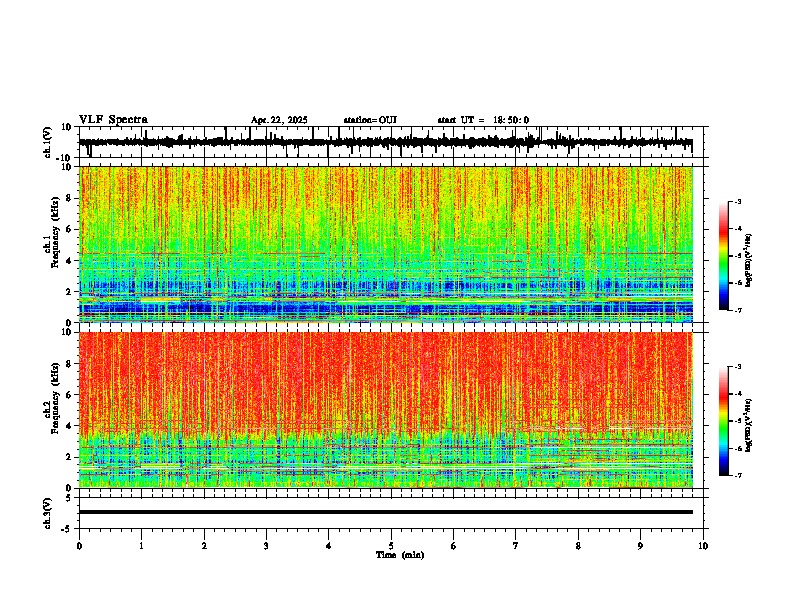This screenshot has height=612, width=792.
Task: Click the ch.1 spectrogram panel
Action: click(x=386, y=244)
